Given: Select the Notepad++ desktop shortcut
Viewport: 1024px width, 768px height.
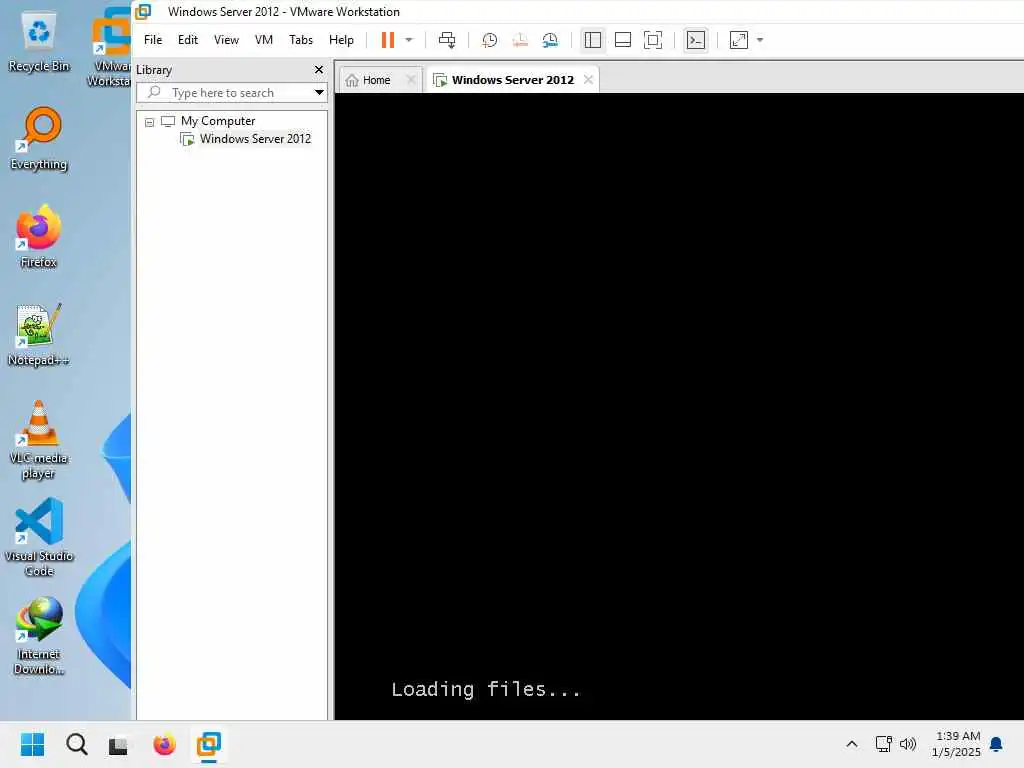Looking at the screenshot, I should [x=39, y=335].
